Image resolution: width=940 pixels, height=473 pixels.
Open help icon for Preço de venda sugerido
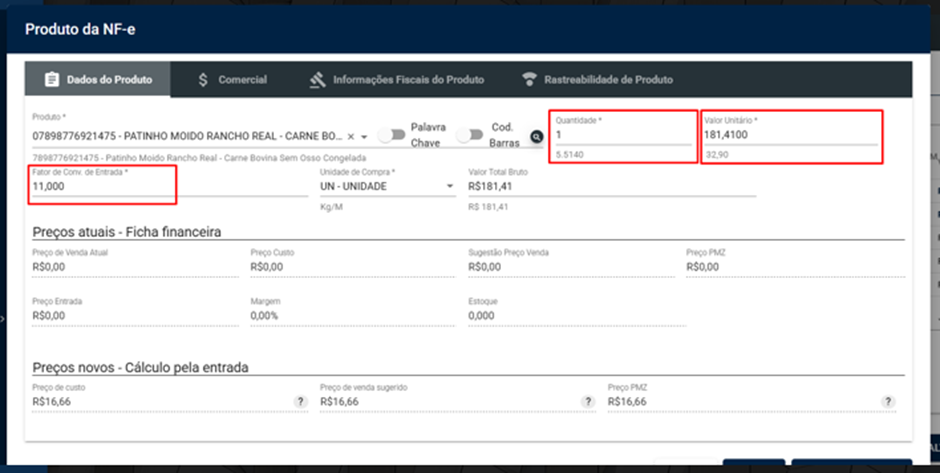589,402
